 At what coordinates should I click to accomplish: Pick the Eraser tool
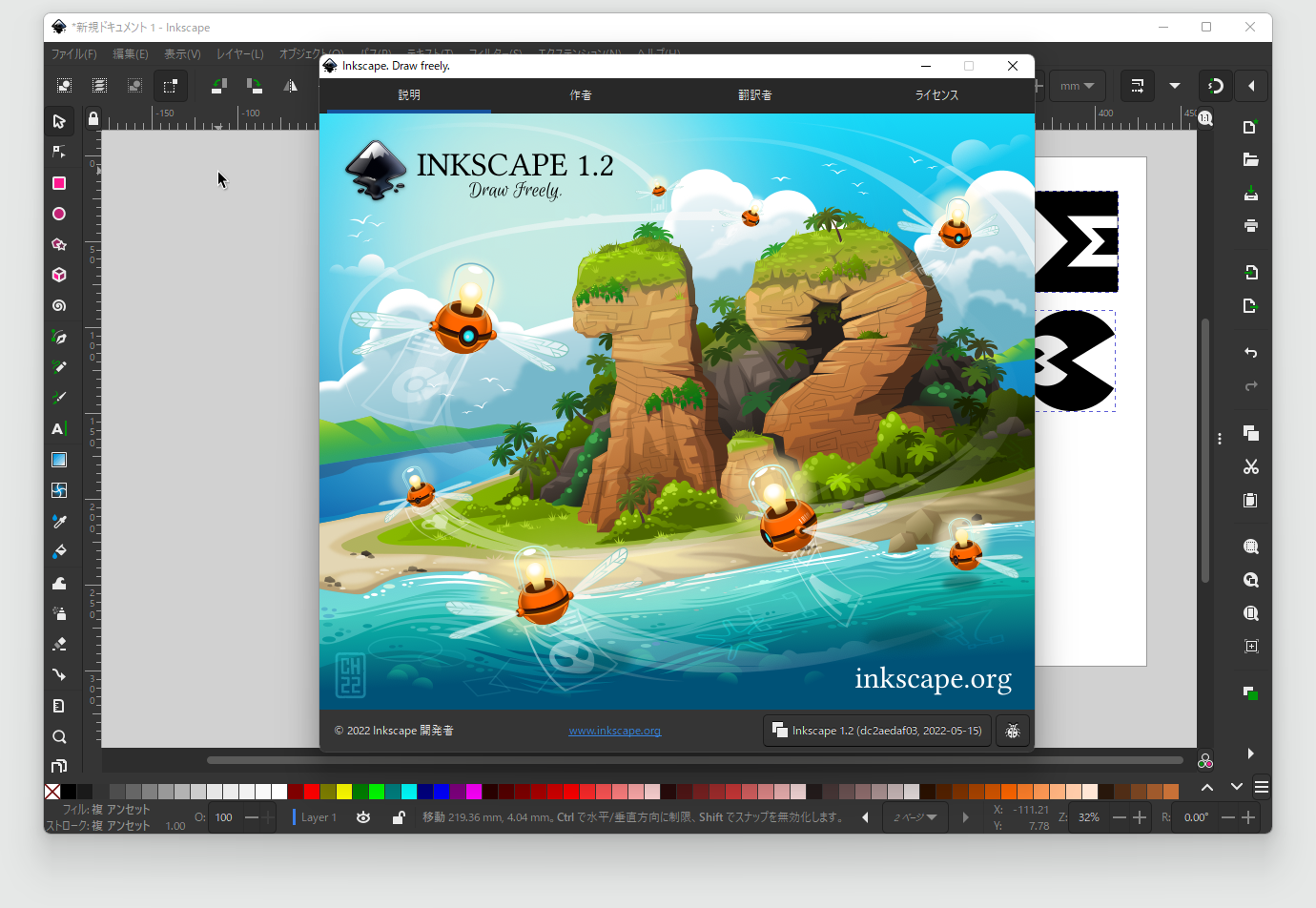pyautogui.click(x=59, y=644)
